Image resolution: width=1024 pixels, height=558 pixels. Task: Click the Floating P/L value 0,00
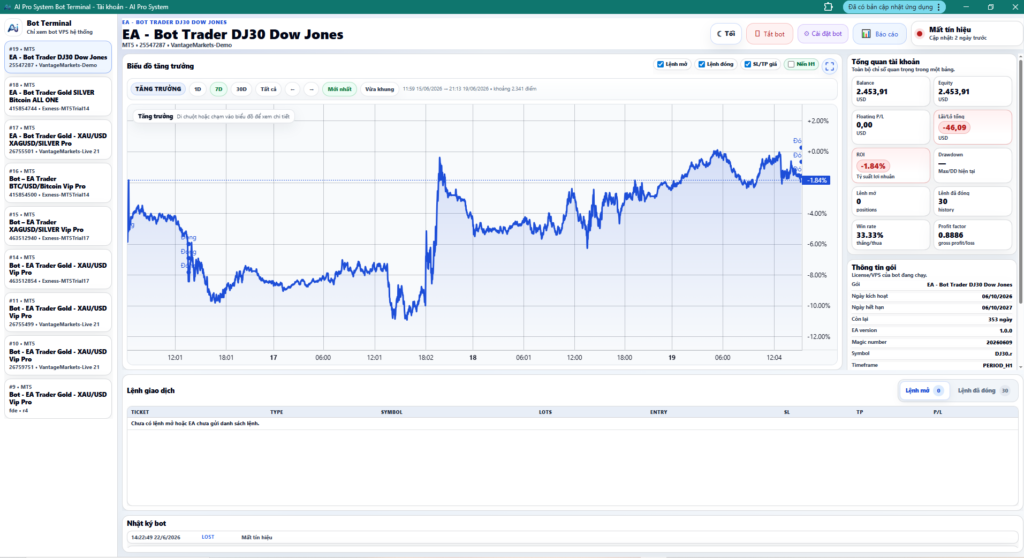pos(864,125)
